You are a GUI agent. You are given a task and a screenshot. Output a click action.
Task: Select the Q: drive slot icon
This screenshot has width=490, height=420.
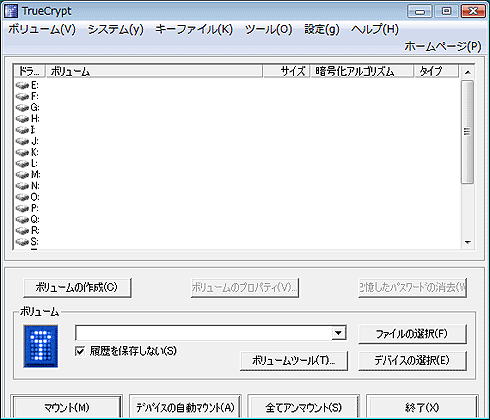pos(22,219)
